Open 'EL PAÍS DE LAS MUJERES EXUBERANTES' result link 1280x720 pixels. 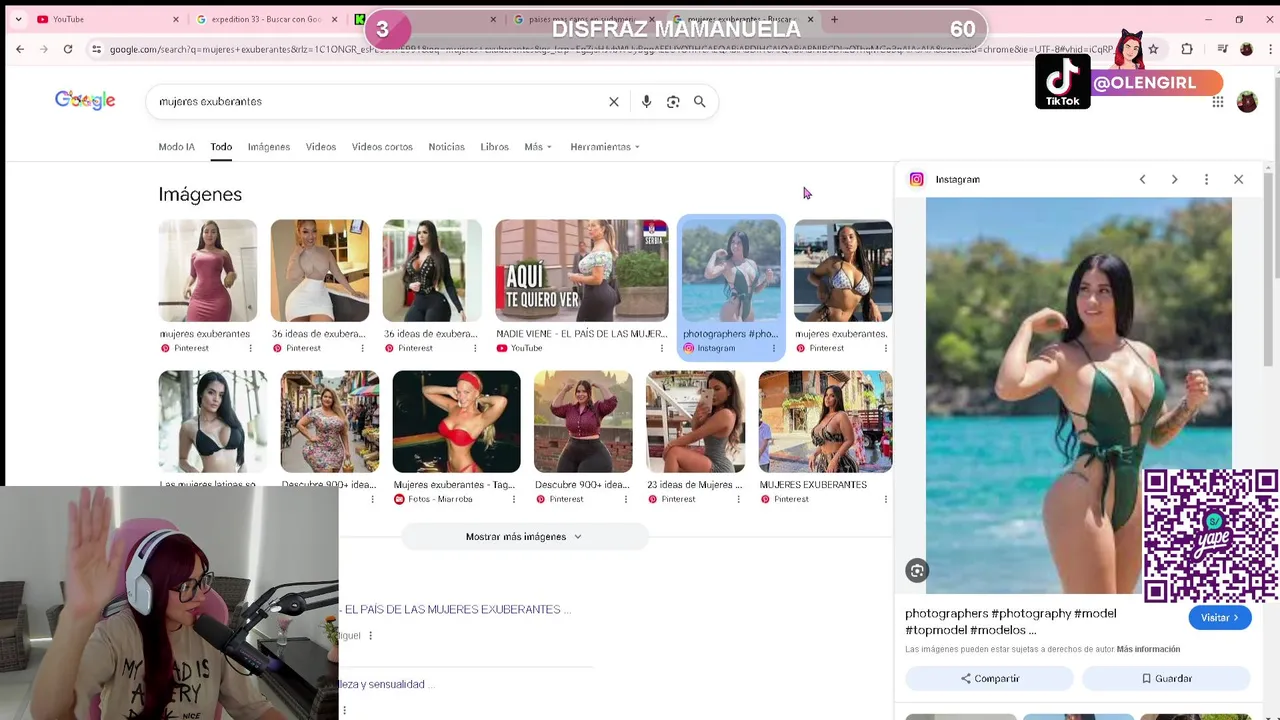(456, 609)
